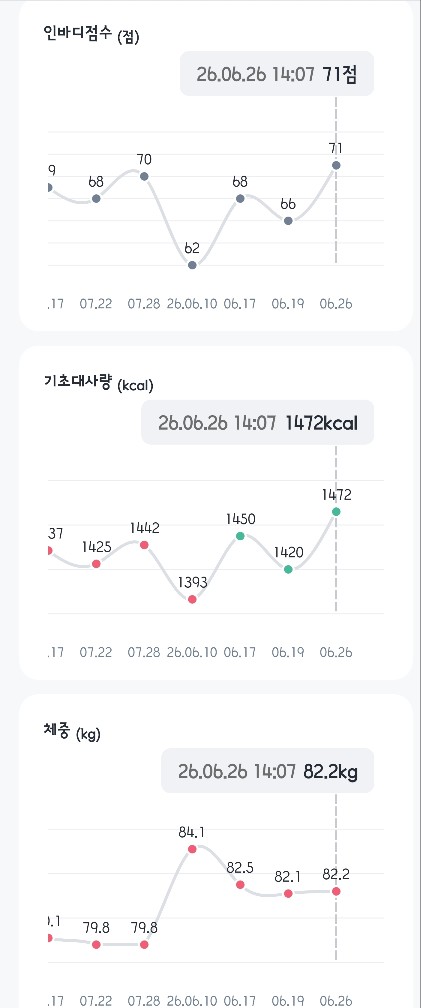Tap the 82.5 kg weight data point
Image resolution: width=421 pixels, height=1008 pixels.
pos(240,885)
